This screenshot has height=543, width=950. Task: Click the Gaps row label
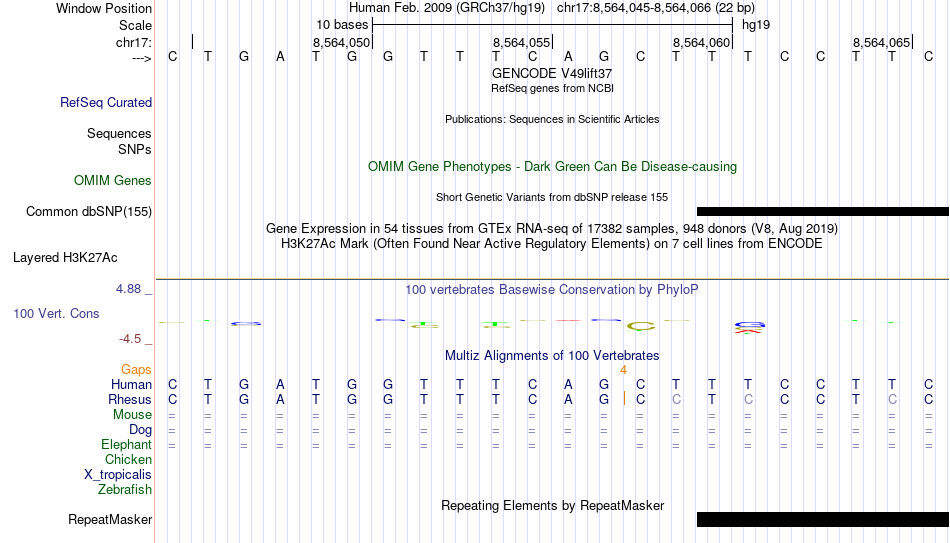coord(136,370)
